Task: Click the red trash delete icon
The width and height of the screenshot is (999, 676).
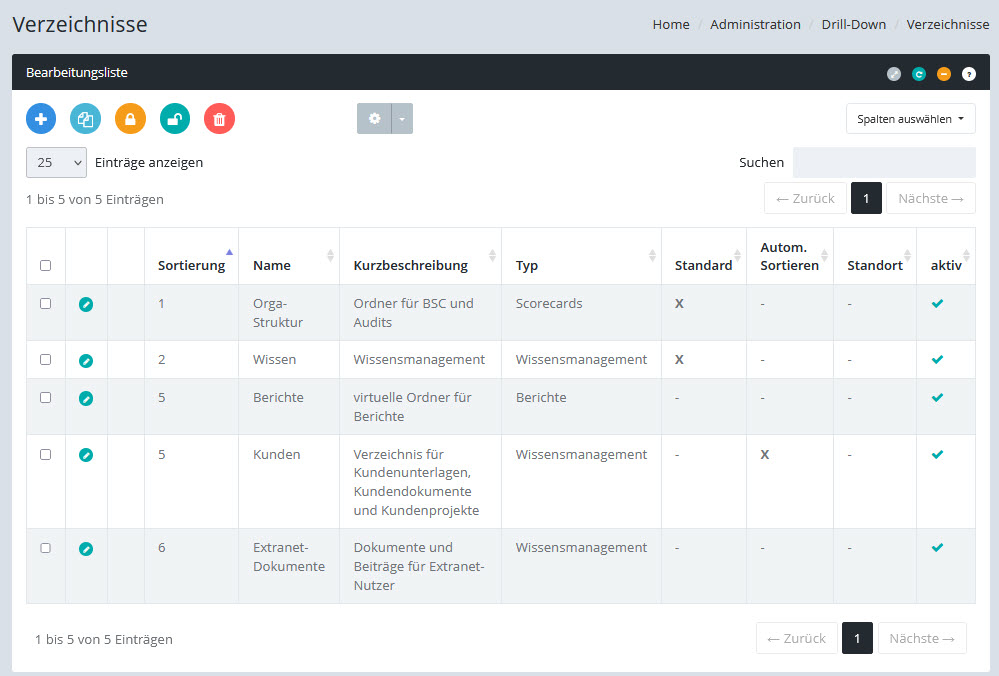Action: click(219, 119)
